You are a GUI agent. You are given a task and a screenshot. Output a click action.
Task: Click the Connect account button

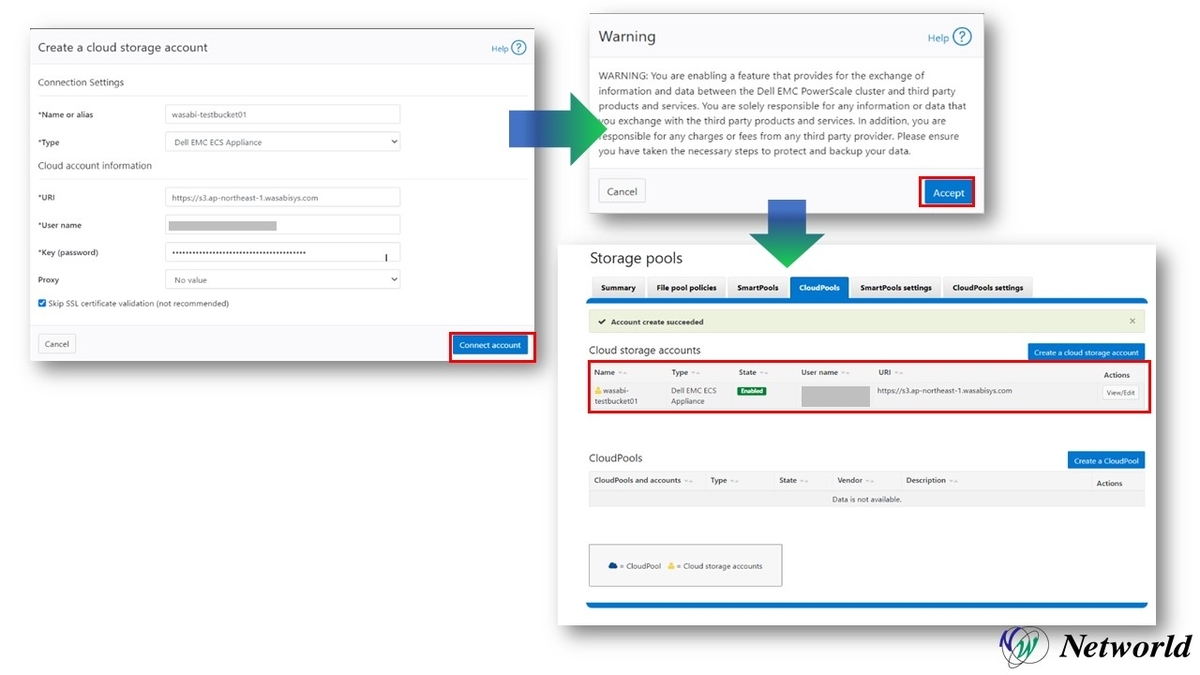coord(490,345)
